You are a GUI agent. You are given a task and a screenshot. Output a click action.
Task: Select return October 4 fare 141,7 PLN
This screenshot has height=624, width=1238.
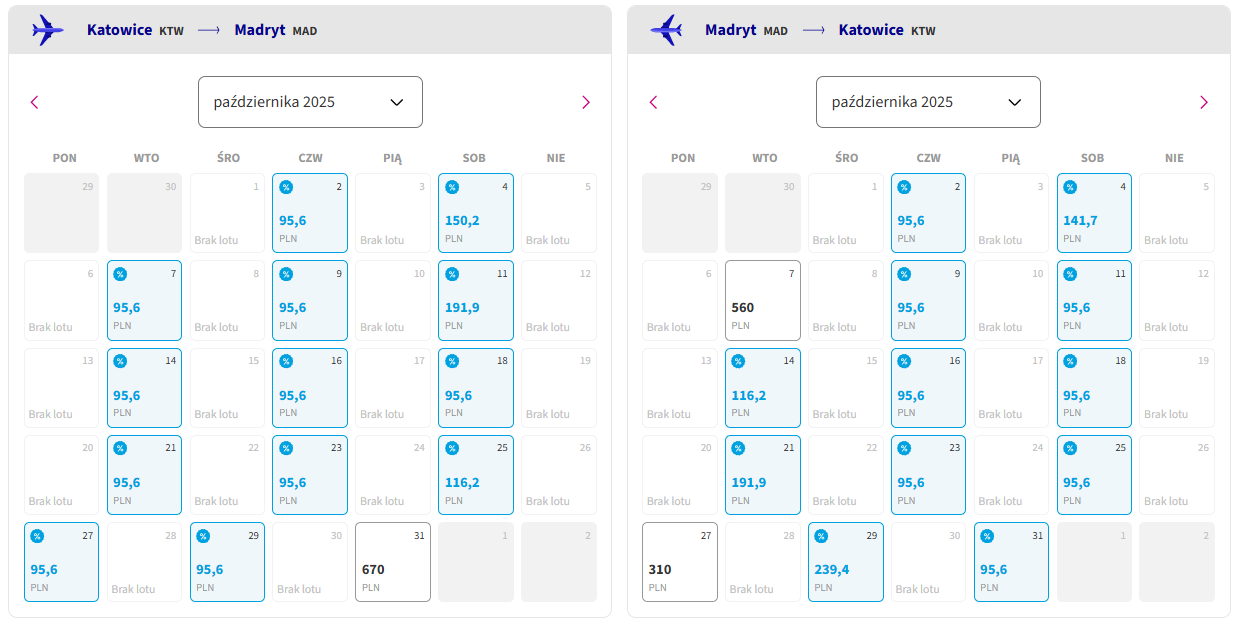(1095, 213)
